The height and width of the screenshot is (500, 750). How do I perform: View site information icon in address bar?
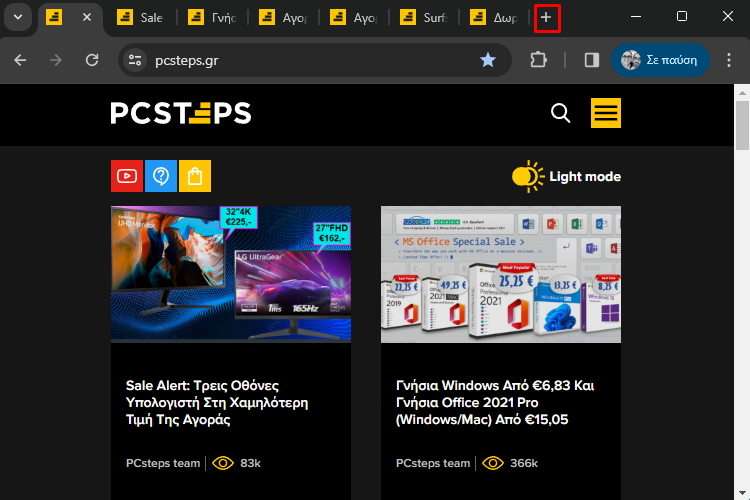135,60
